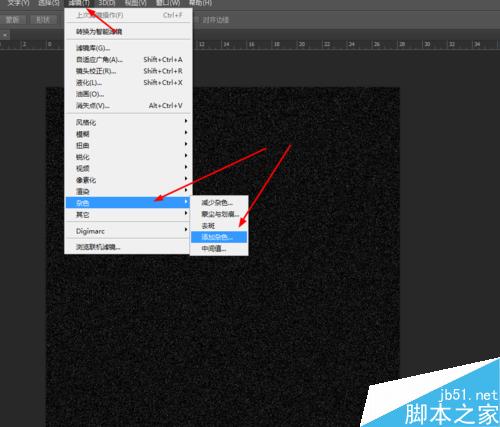
Task: Expand the Digimarc submenu
Action: point(128,231)
